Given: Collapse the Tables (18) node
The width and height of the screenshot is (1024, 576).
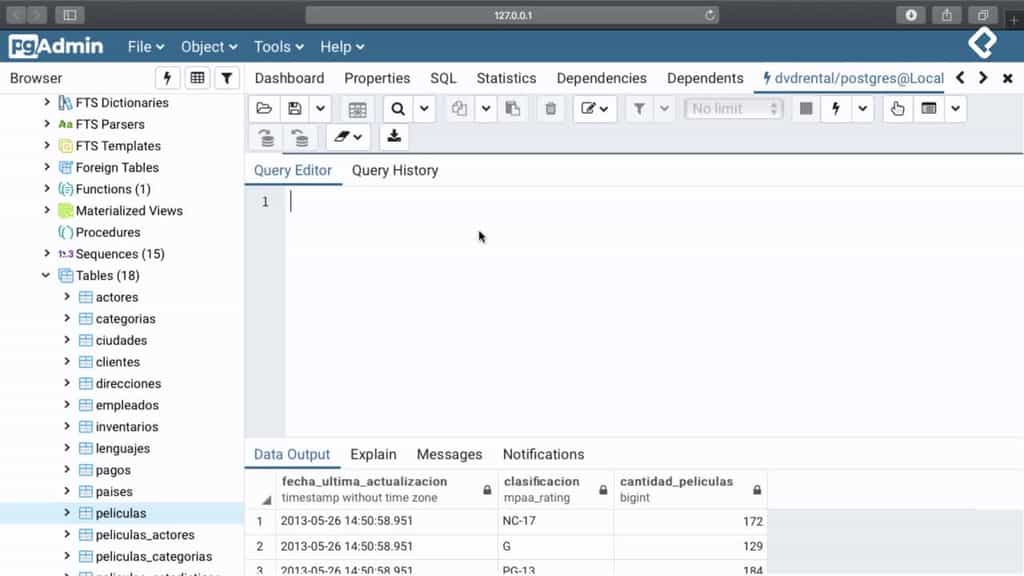Looking at the screenshot, I should [45, 275].
